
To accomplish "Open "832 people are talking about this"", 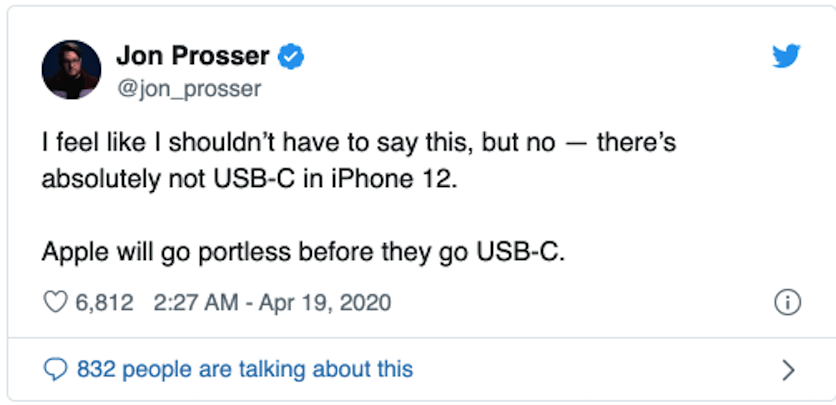I will coord(244,369).
